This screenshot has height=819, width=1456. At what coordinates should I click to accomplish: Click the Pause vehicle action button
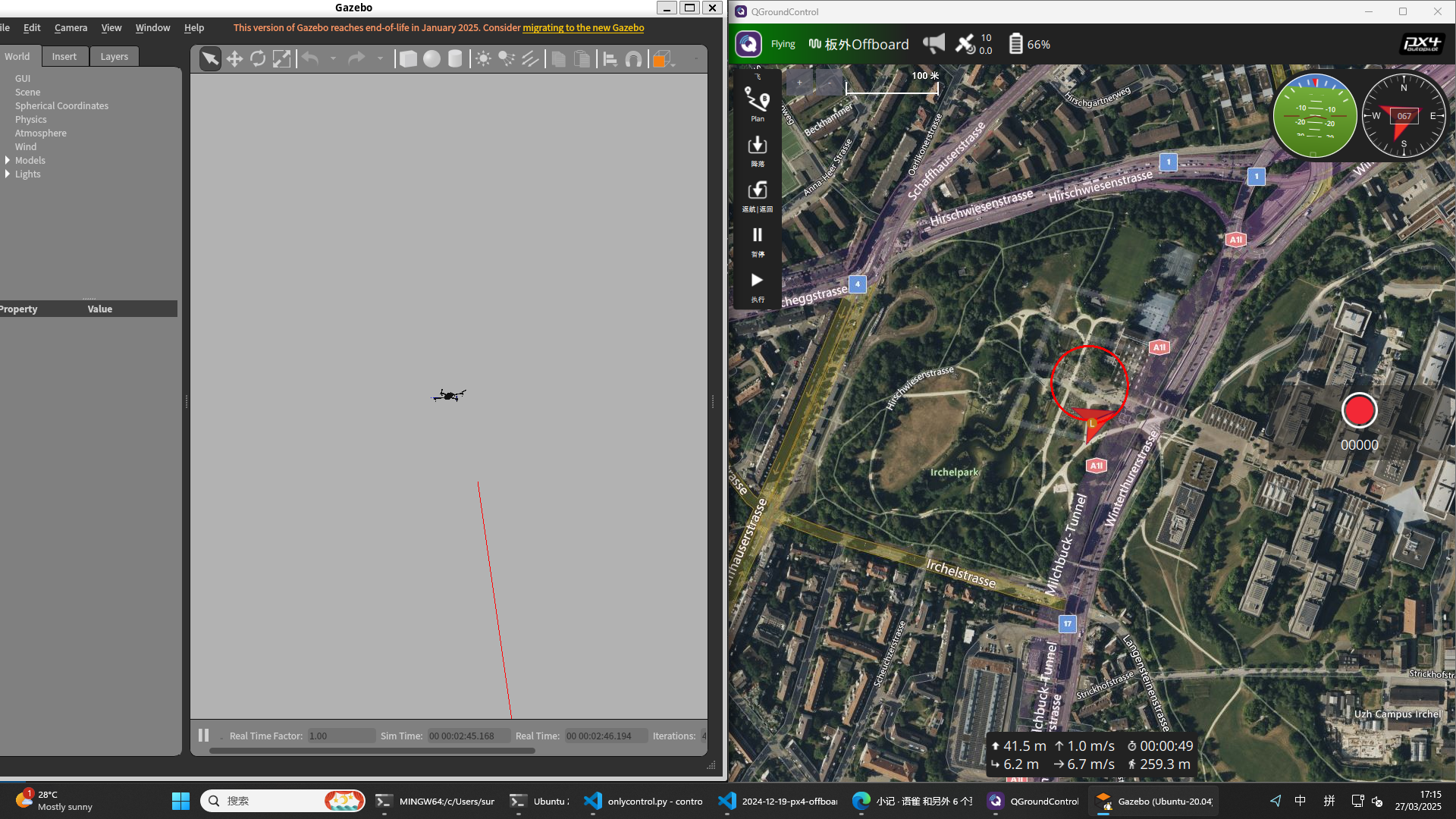(757, 242)
